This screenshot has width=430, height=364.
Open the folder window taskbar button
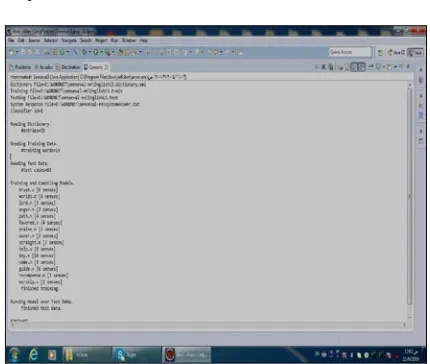87,355
